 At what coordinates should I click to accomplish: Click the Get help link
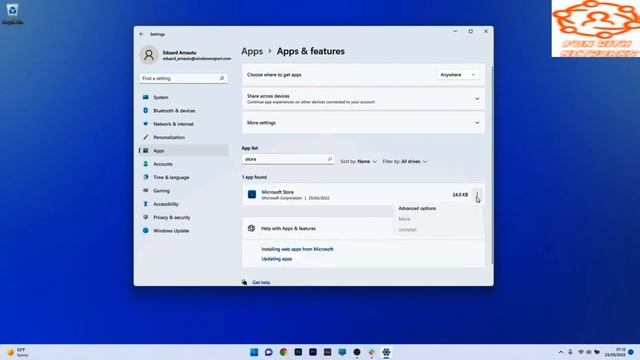261,282
